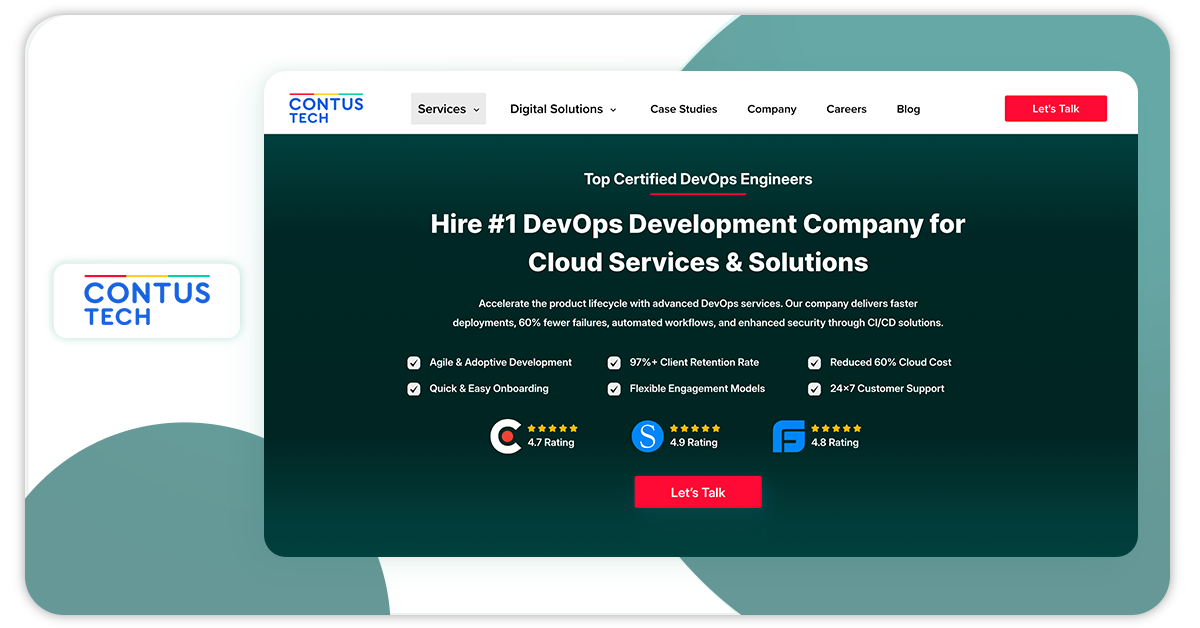Click the 'Hire #1 DevOps Development Company for' headline
The image size is (1200, 628).
698,224
